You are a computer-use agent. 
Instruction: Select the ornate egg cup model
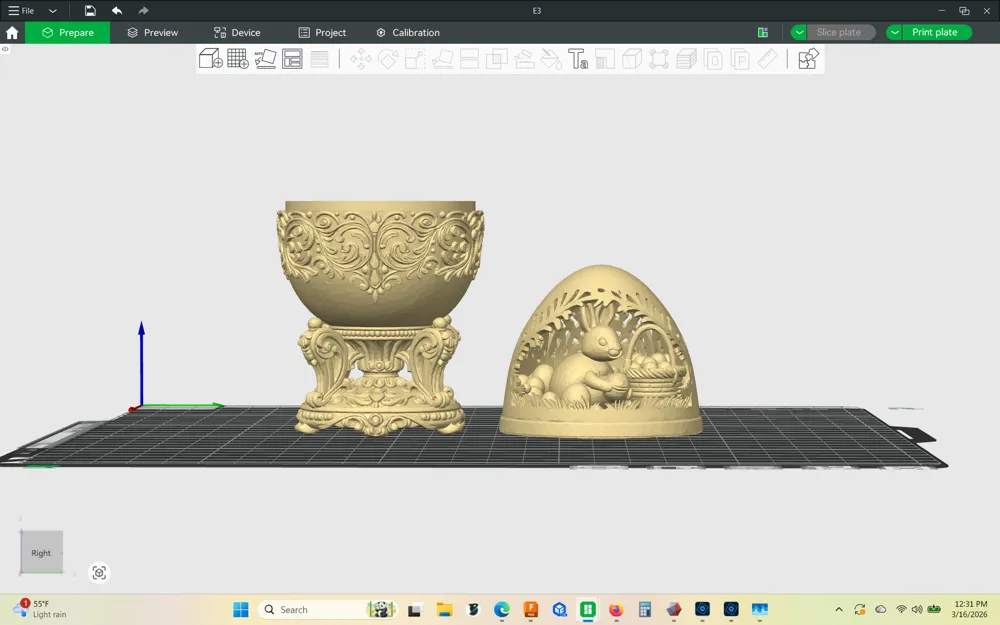(x=380, y=318)
